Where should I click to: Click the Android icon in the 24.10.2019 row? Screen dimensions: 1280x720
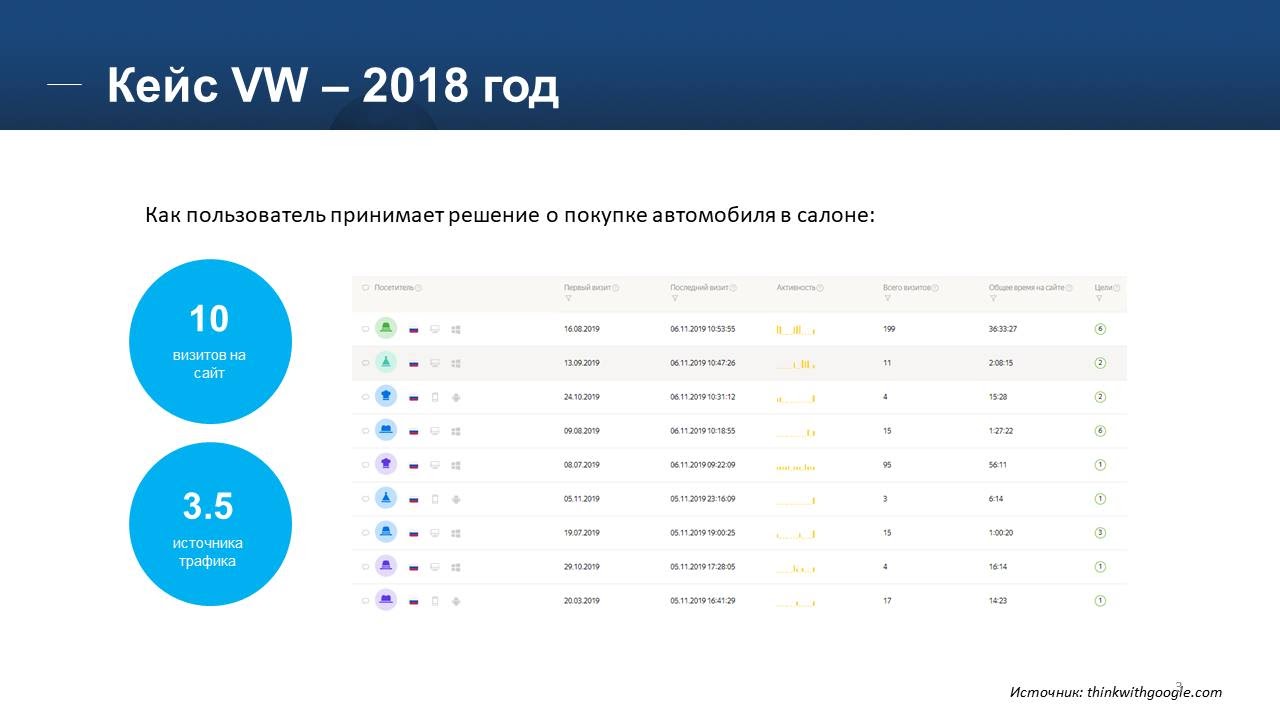coord(456,397)
